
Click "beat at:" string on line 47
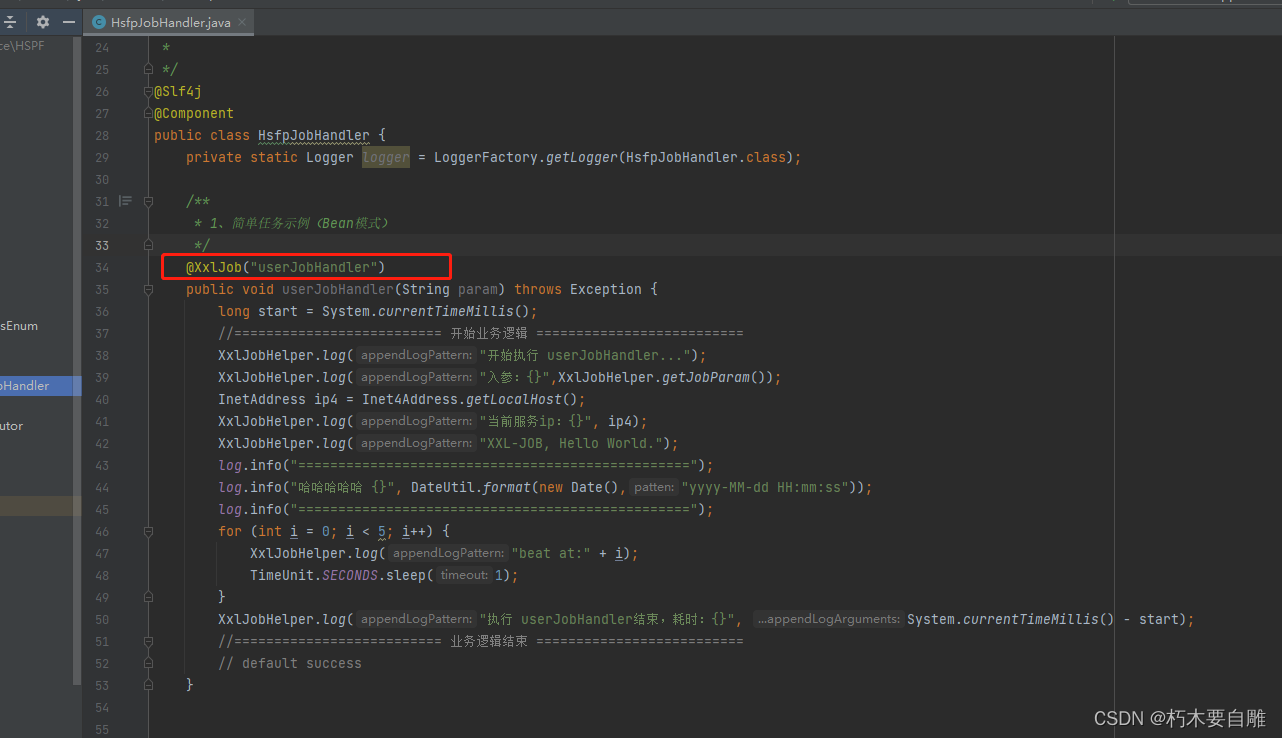pos(552,553)
